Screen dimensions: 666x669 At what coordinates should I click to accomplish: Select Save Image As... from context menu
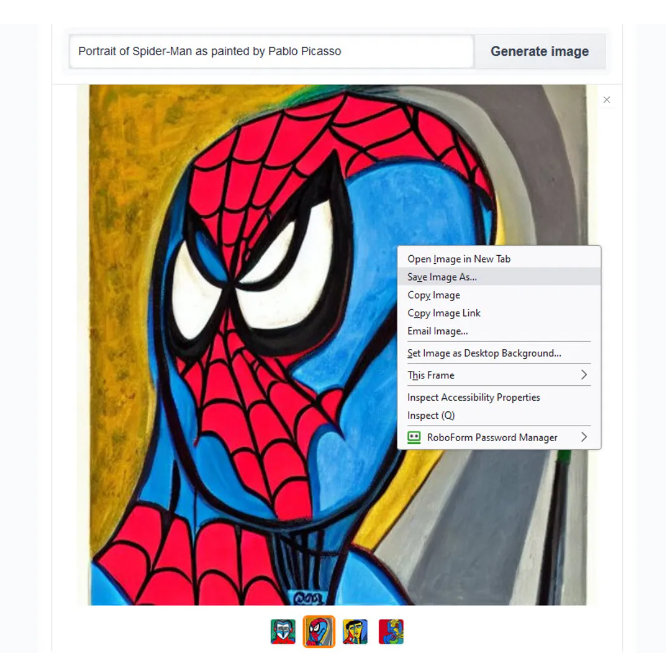(x=499, y=277)
